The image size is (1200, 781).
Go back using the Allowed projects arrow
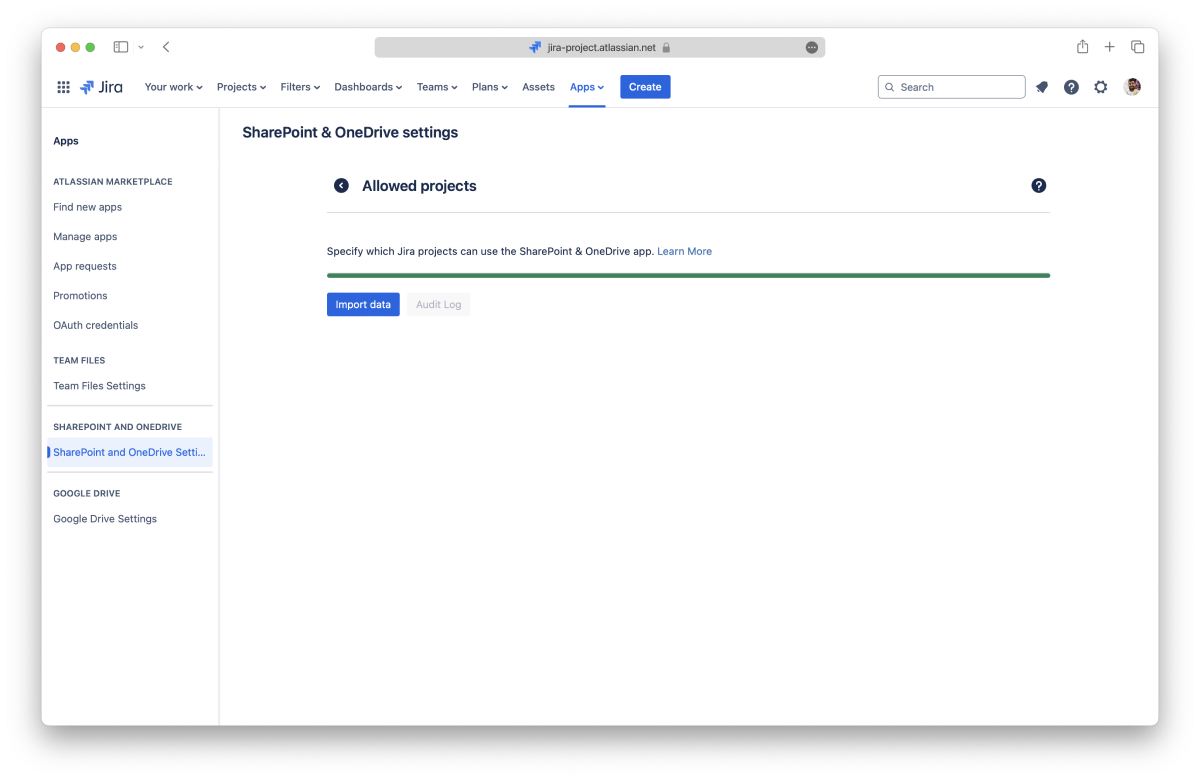coord(341,186)
